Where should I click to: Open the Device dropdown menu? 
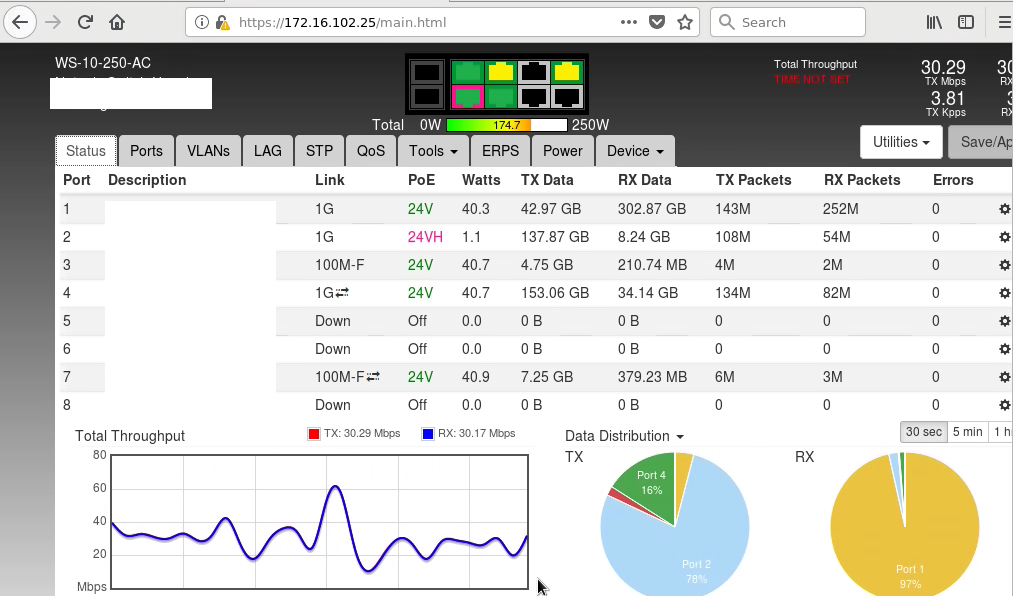[x=635, y=151]
